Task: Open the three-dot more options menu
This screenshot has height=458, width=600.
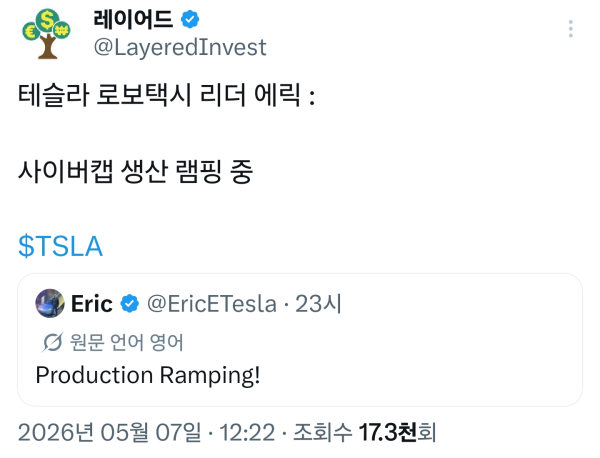Action: click(571, 29)
